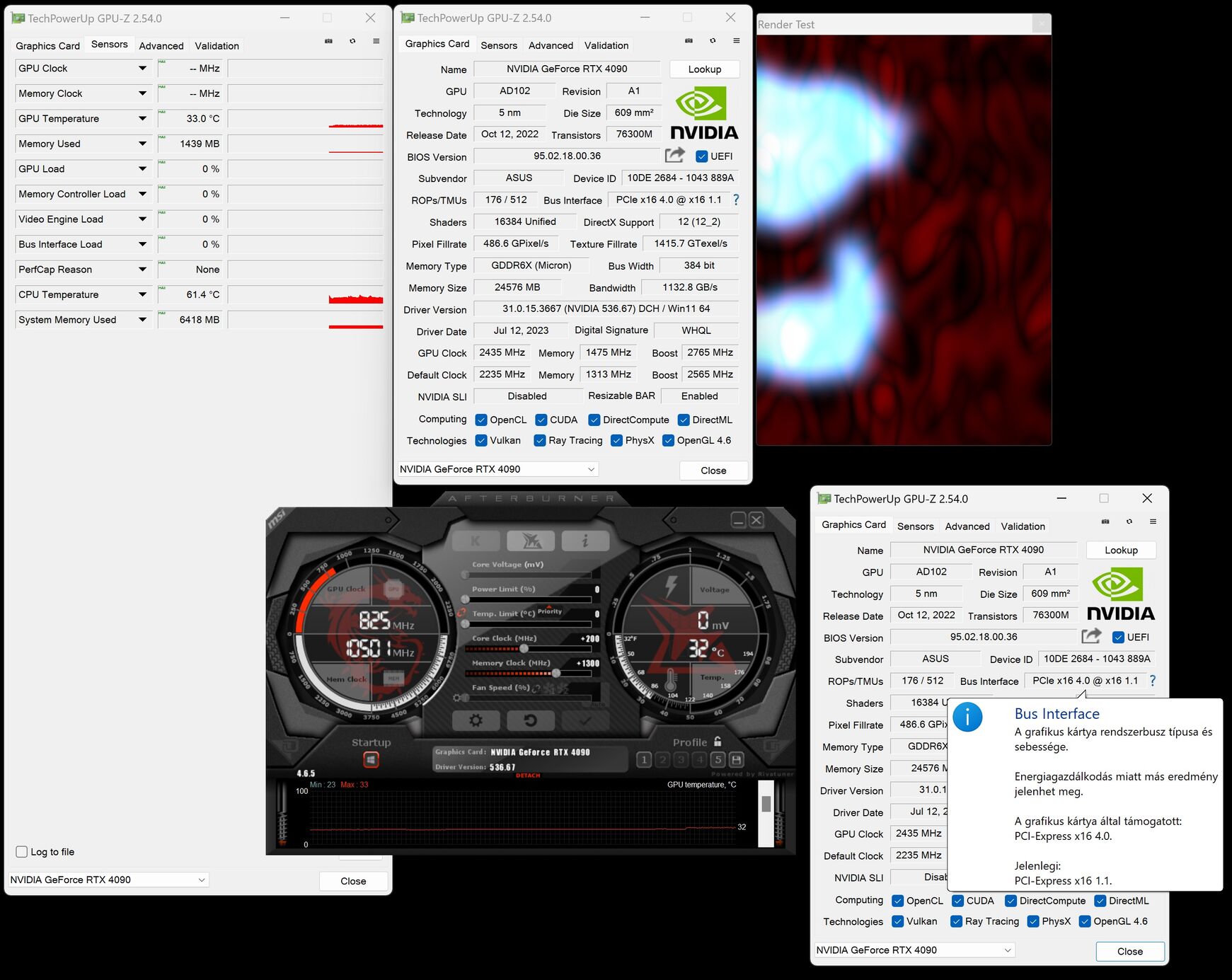This screenshot has width=1232, height=980.
Task: Open the PerfCap Reason sensor dropdown arrow
Action: 142,270
